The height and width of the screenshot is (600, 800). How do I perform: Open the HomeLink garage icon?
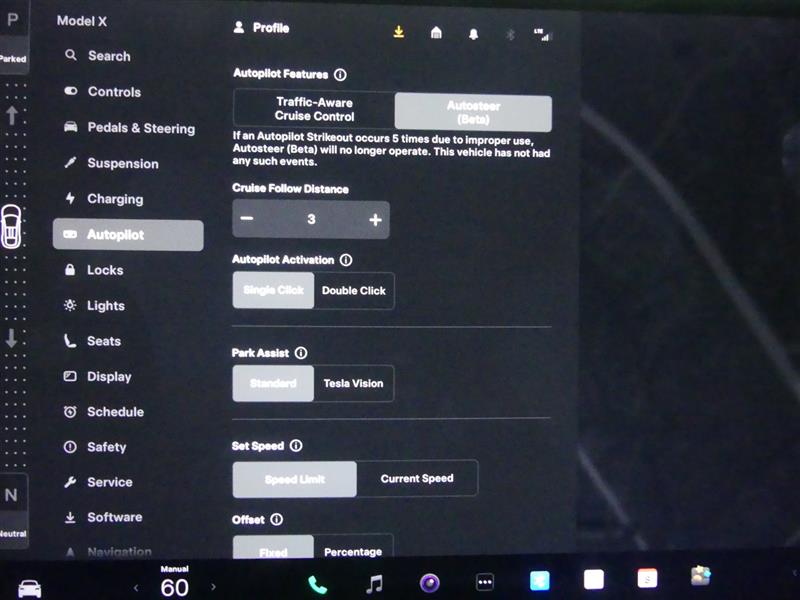click(x=436, y=33)
